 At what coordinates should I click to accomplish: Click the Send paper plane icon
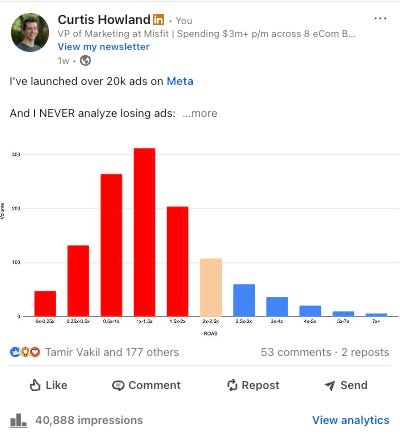click(x=330, y=386)
